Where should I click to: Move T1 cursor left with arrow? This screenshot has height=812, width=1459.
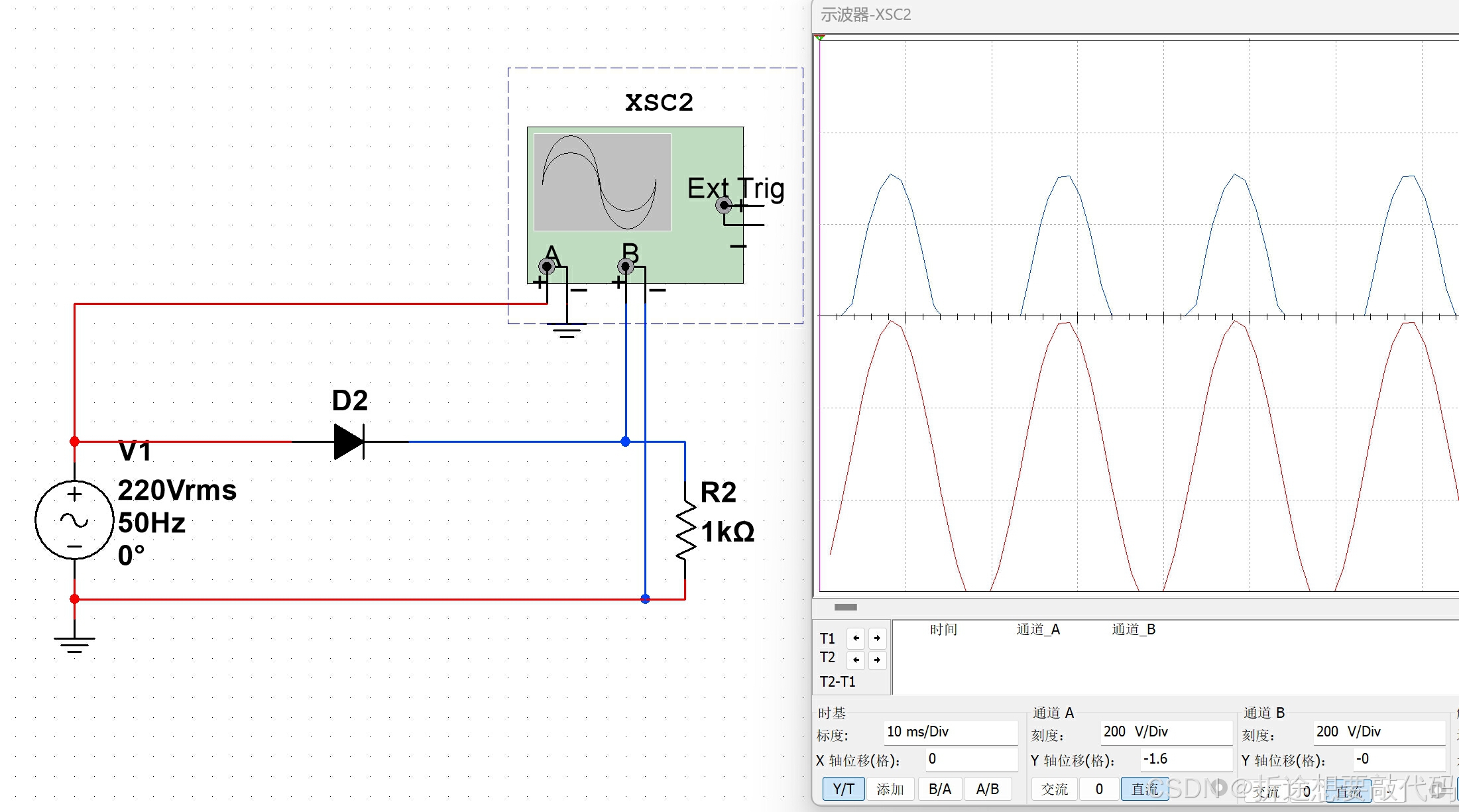856,638
